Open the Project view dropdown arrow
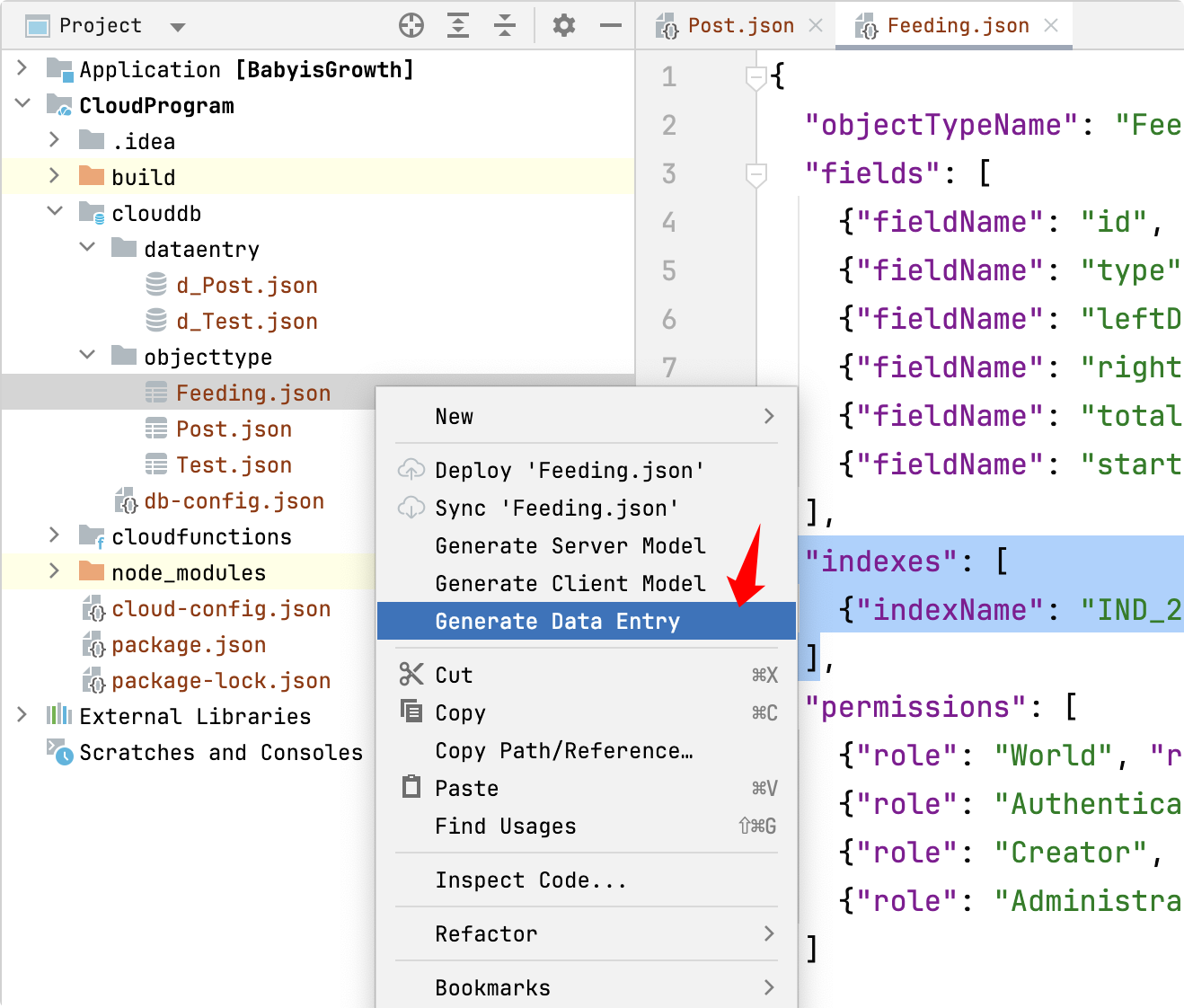 [x=178, y=27]
